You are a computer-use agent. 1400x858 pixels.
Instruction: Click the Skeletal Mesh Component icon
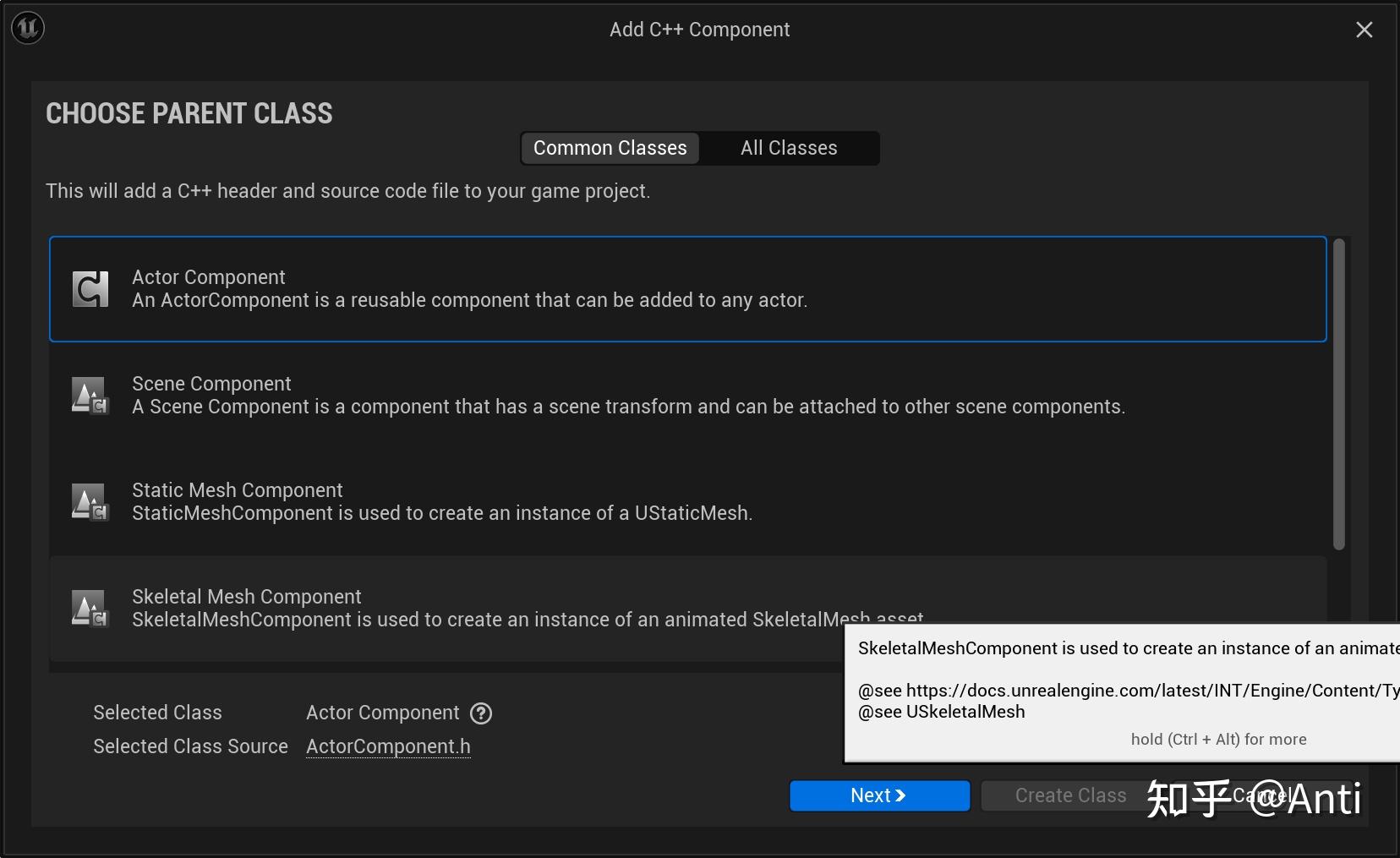[x=90, y=609]
